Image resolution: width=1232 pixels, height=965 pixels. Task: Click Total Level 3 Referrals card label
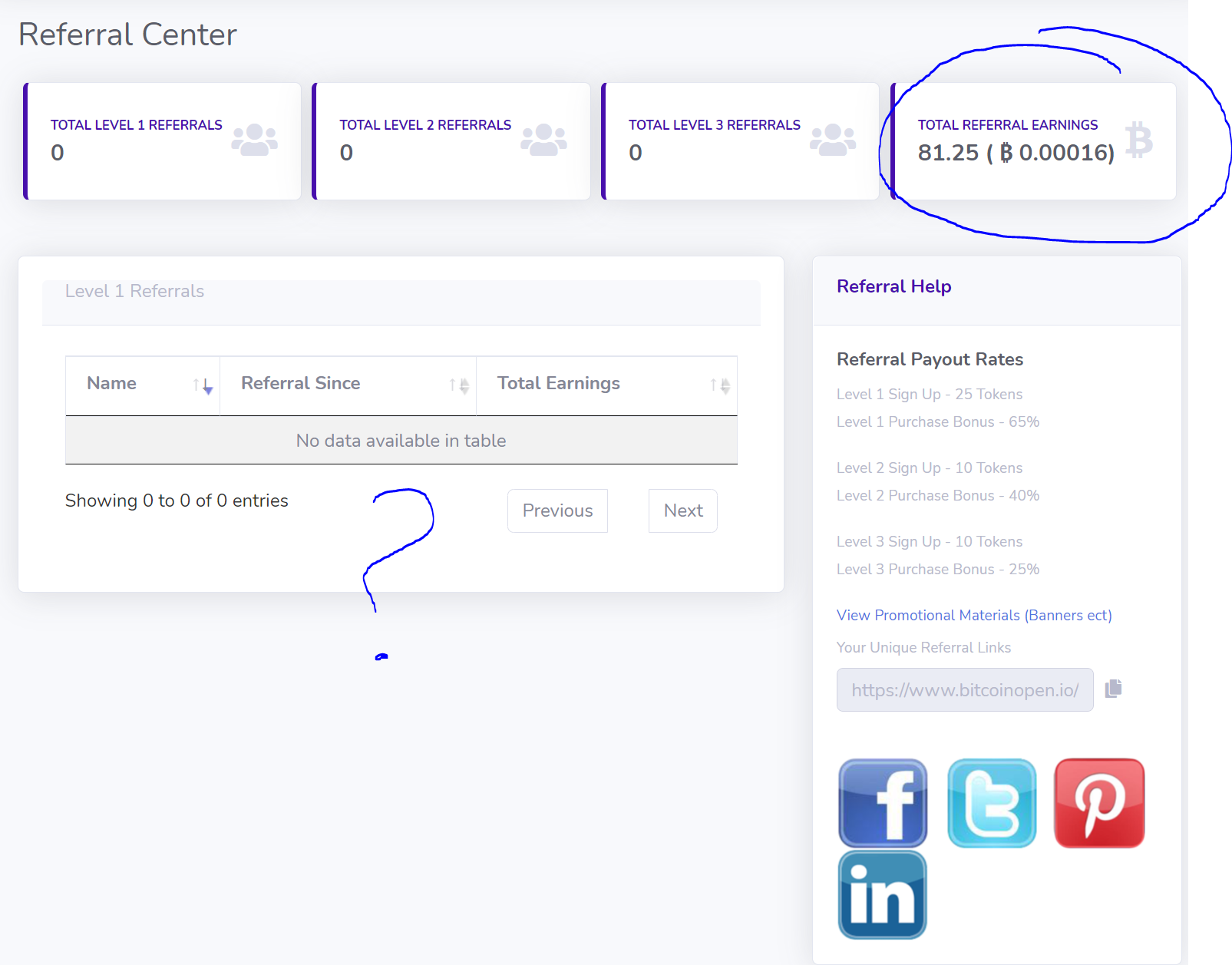tap(715, 125)
